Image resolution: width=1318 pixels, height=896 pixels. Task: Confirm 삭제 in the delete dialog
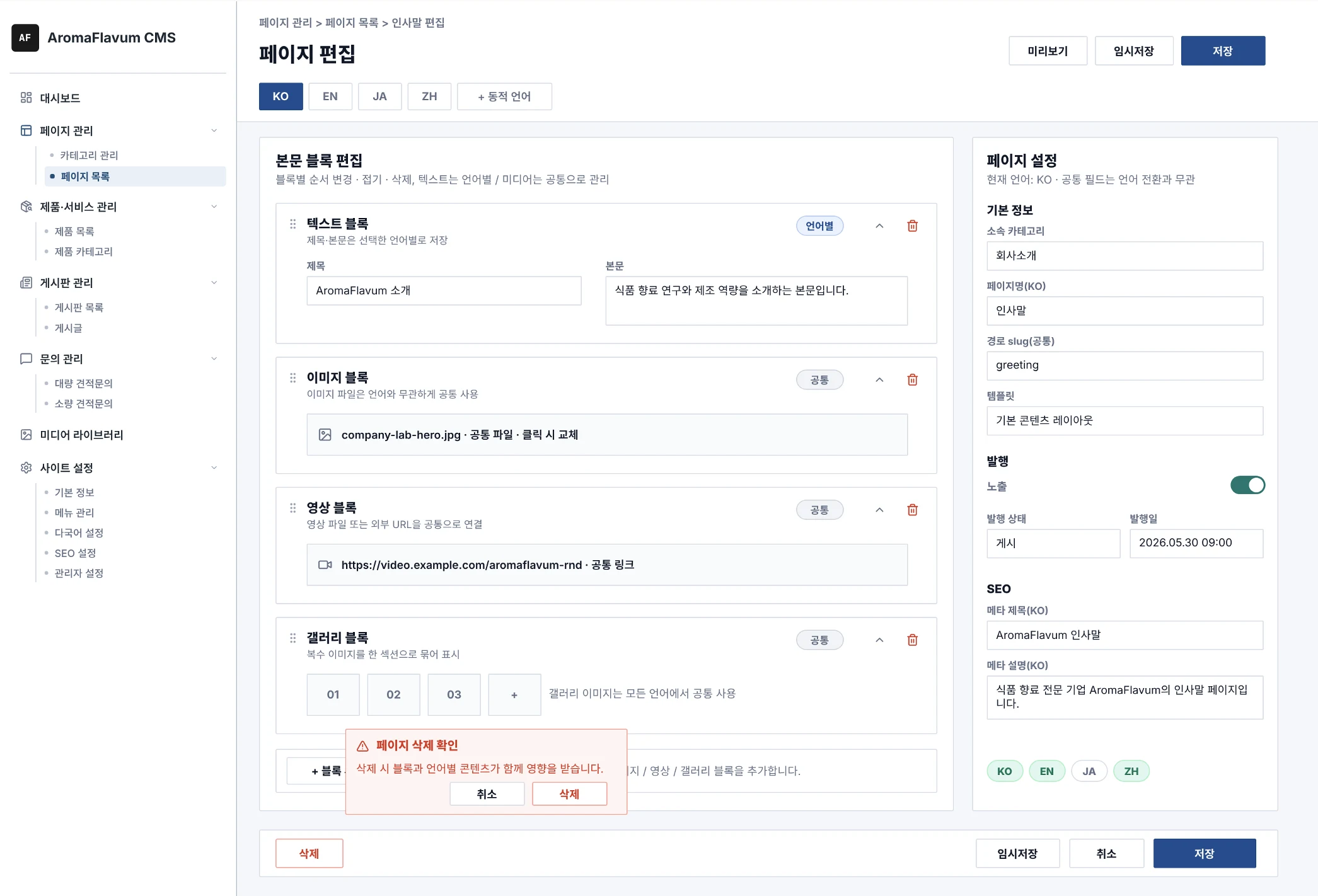tap(569, 794)
